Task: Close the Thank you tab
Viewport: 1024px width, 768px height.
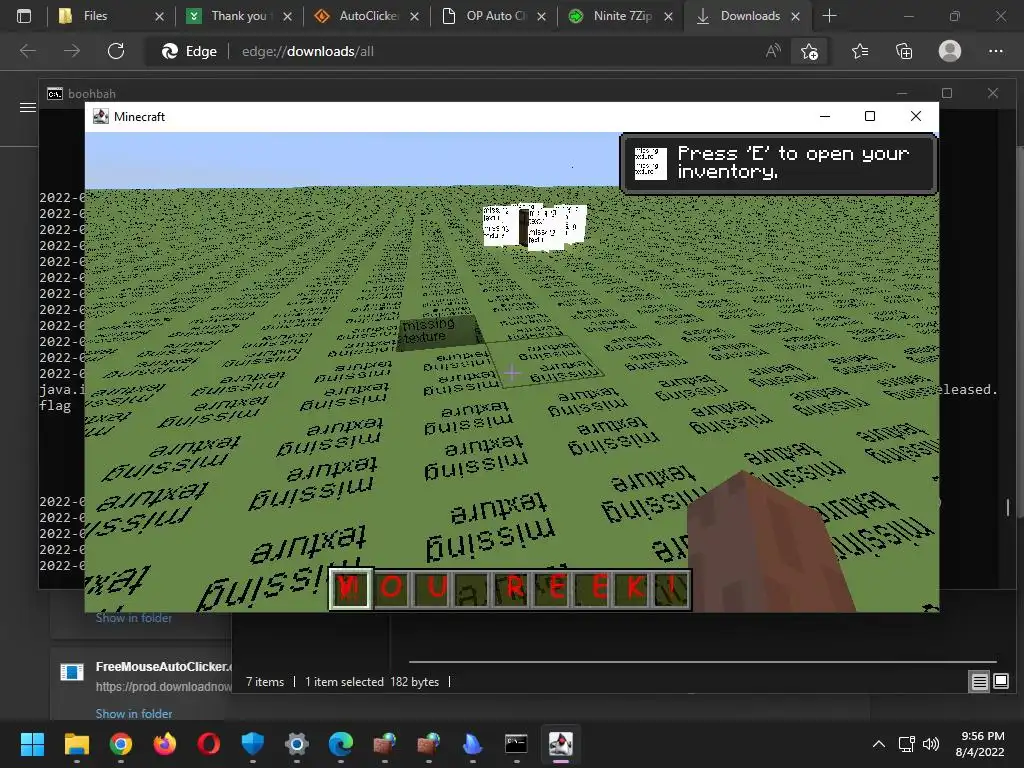Action: click(287, 17)
